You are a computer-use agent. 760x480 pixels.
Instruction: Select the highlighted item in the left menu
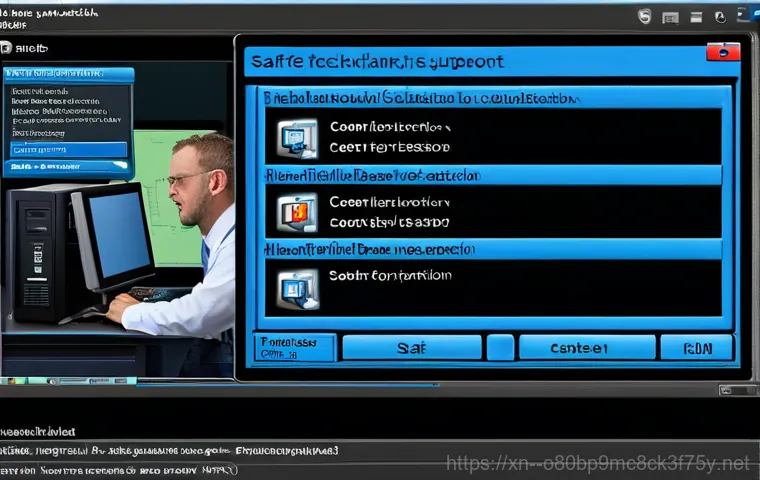(x=67, y=149)
